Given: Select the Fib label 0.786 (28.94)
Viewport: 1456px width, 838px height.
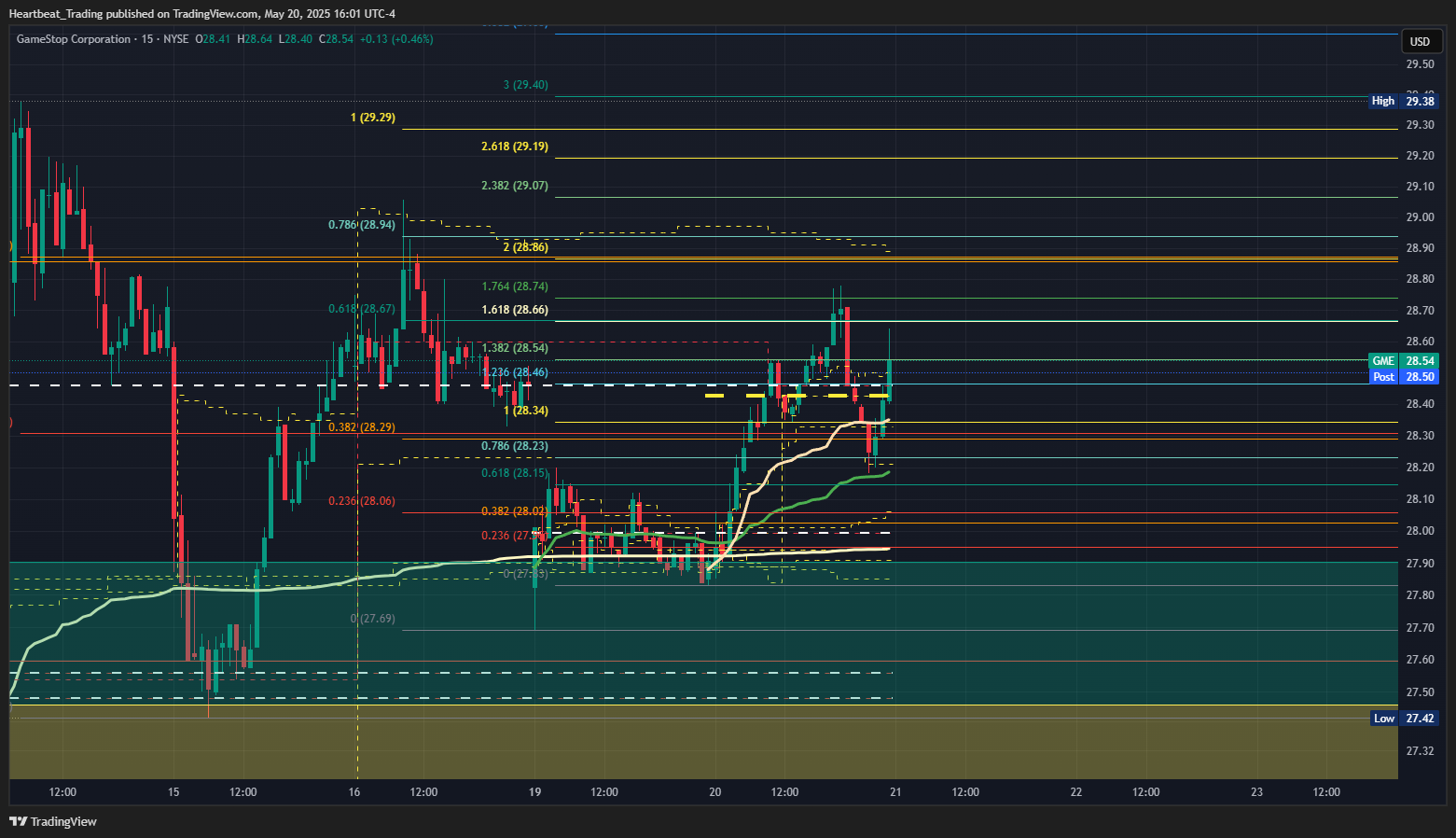Looking at the screenshot, I should (x=362, y=225).
